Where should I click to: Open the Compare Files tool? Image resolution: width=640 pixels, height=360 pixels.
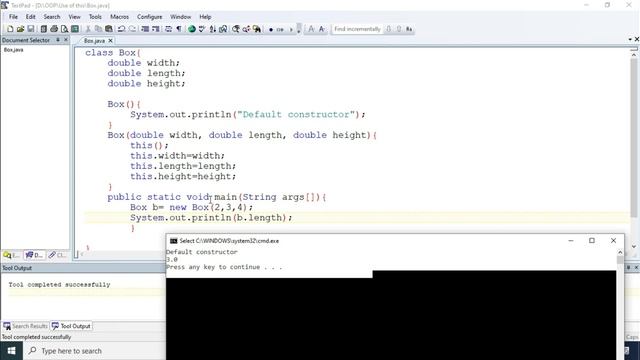coord(223,29)
